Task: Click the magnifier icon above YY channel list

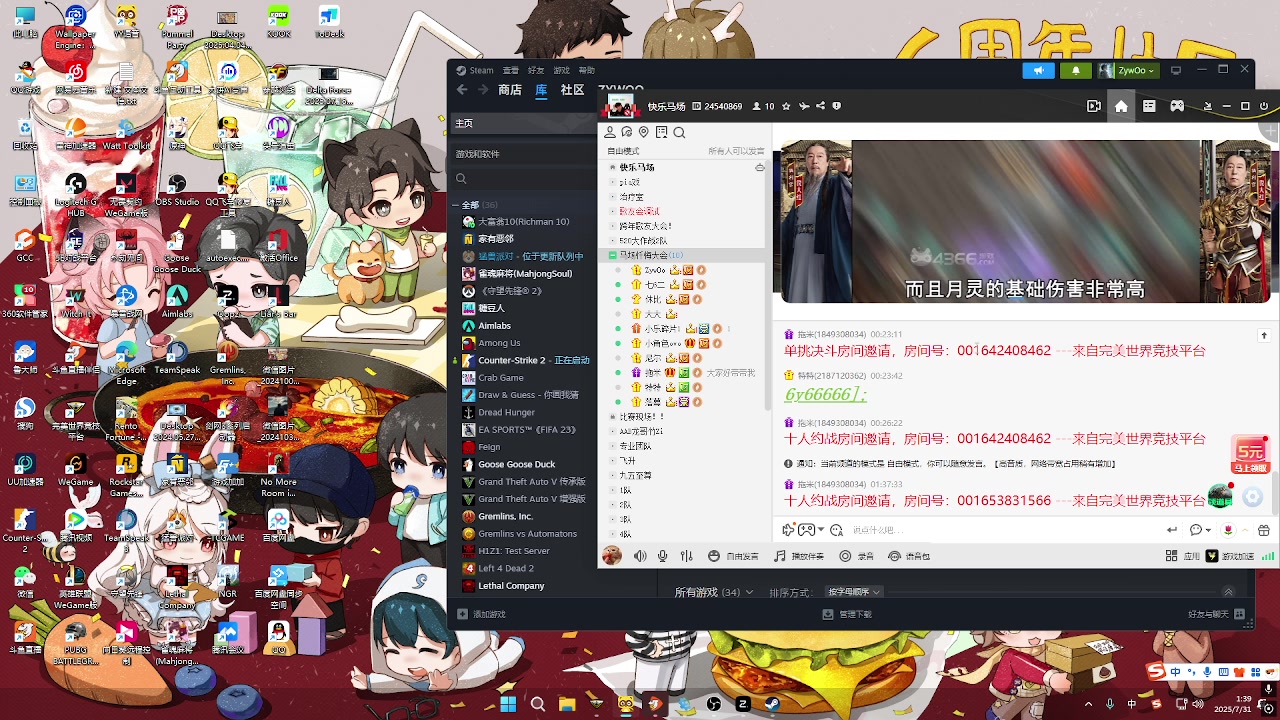Action: (679, 132)
